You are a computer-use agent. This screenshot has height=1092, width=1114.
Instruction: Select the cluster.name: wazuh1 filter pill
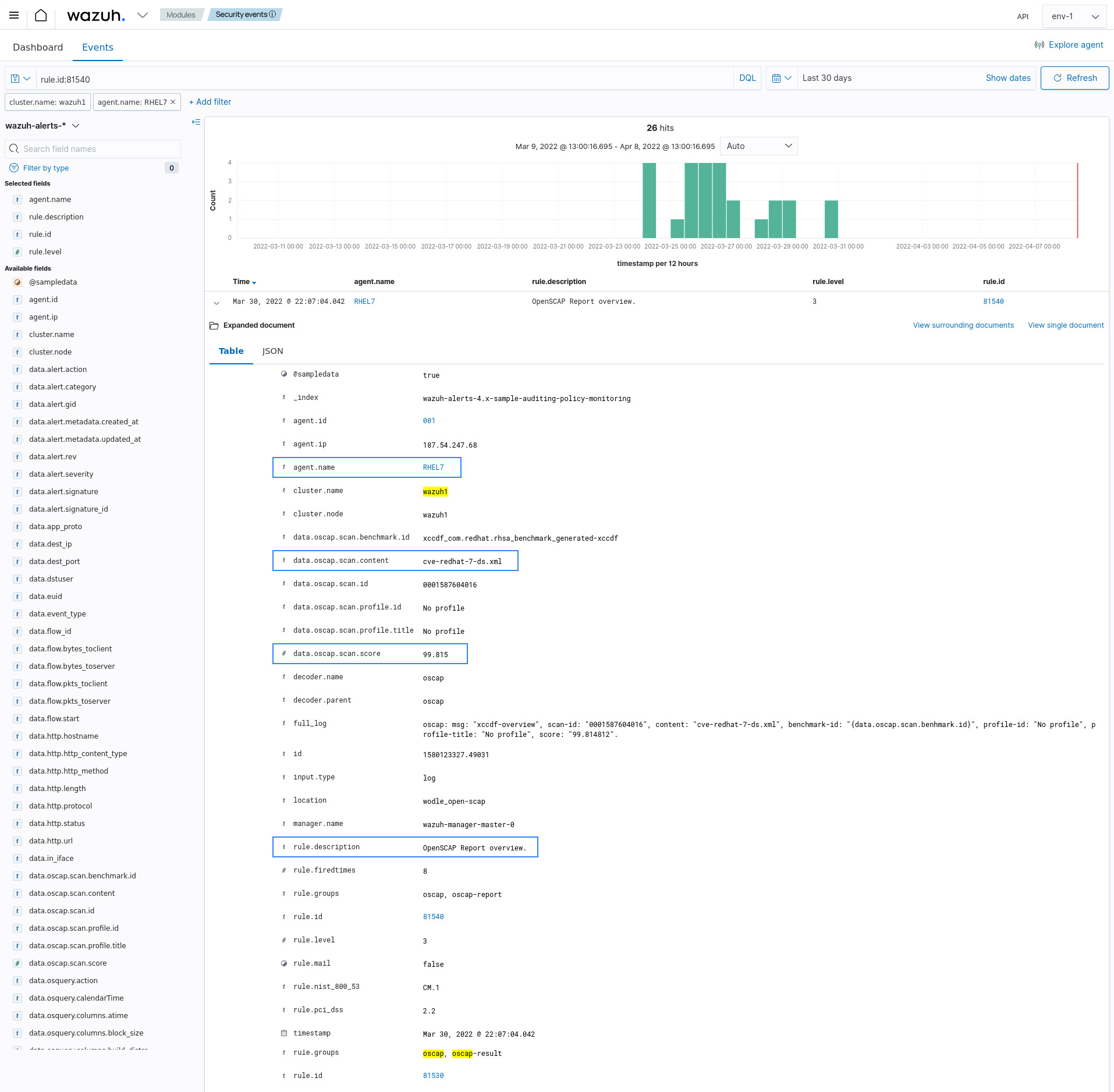click(x=48, y=102)
